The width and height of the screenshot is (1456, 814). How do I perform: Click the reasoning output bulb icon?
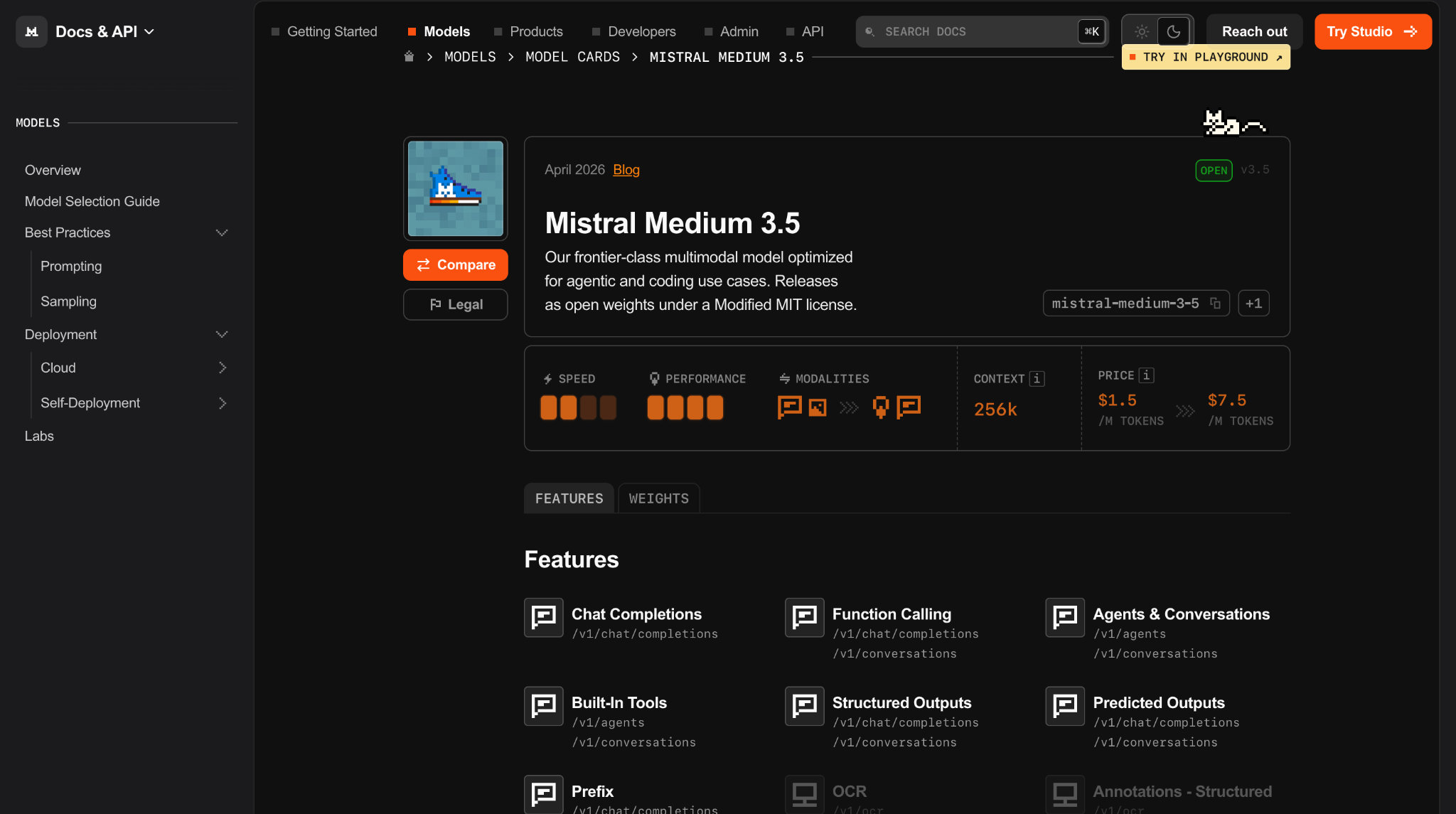pyautogui.click(x=881, y=407)
